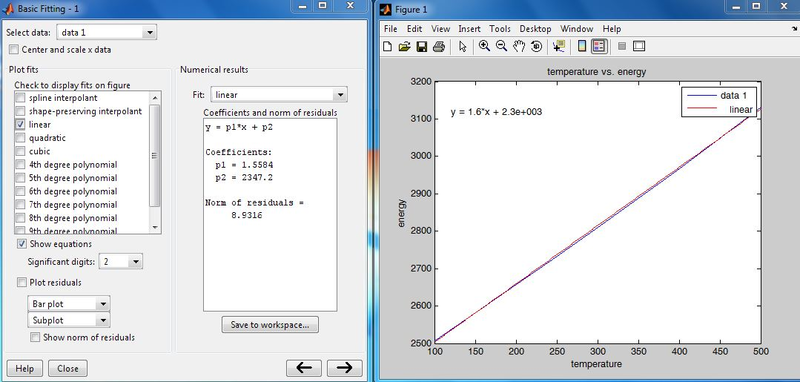Click the New Figure toolbar icon
The width and height of the screenshot is (800, 382).
(x=388, y=46)
